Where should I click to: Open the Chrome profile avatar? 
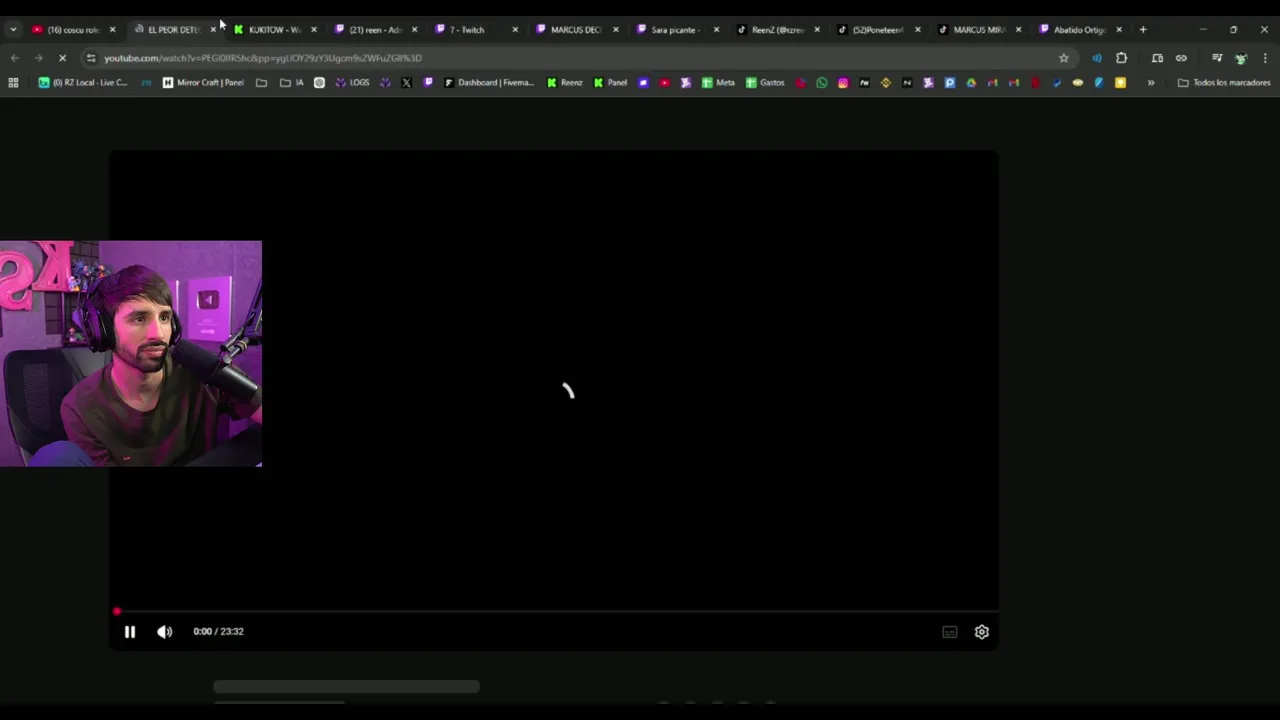click(1241, 58)
